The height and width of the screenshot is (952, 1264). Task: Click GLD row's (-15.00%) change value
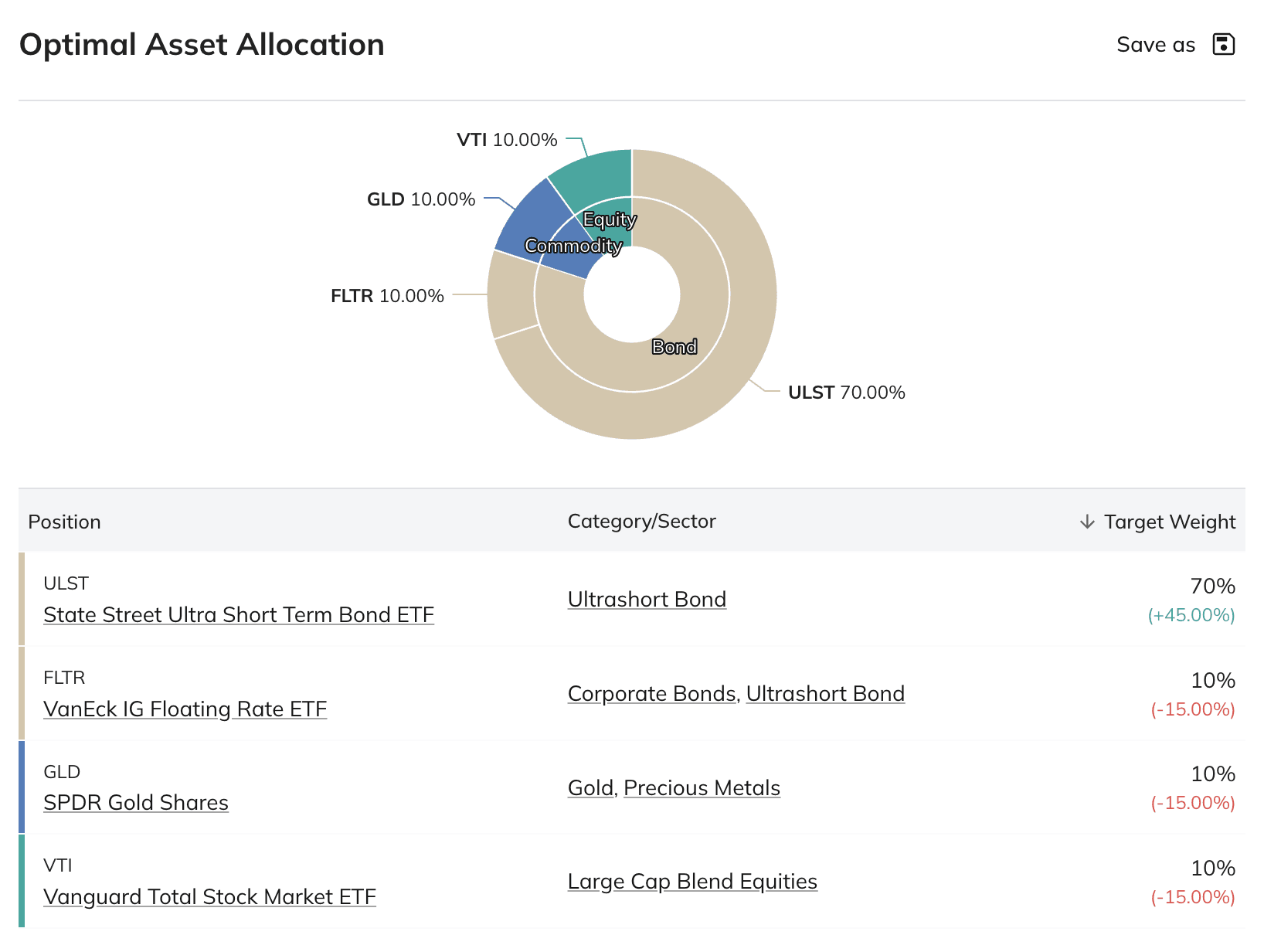1193,803
